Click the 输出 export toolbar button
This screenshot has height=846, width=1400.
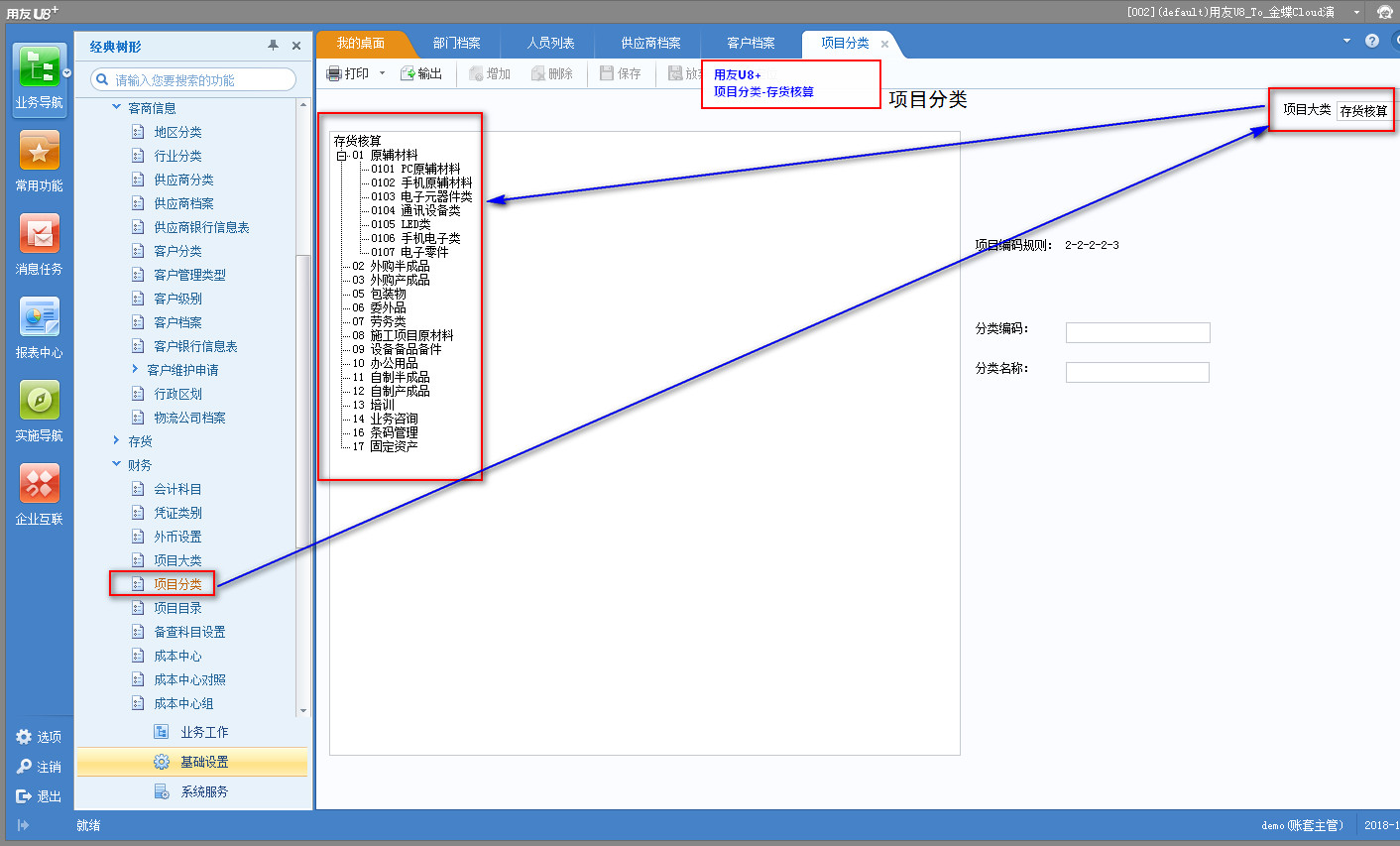coord(421,73)
